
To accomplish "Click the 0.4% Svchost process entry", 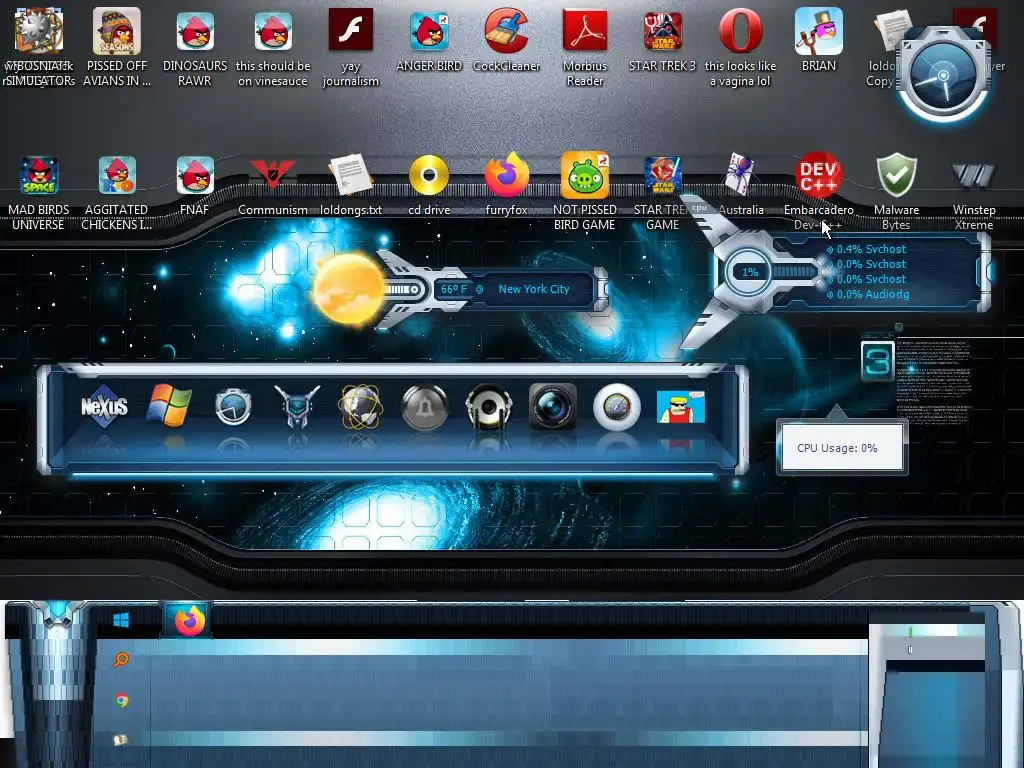I will (x=871, y=249).
